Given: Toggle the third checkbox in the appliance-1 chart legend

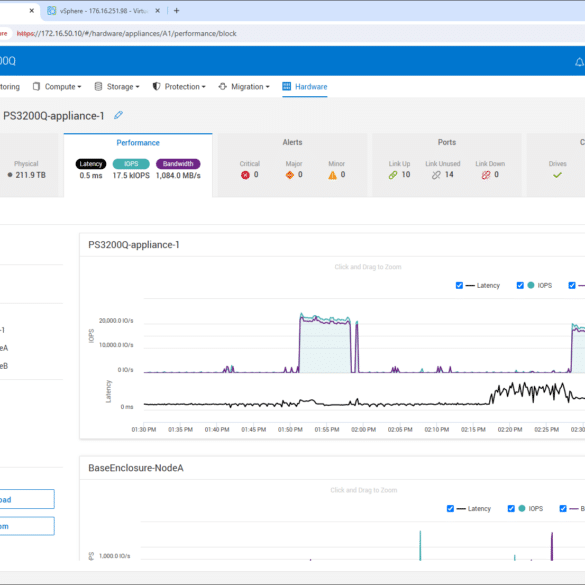Looking at the screenshot, I should tap(572, 285).
